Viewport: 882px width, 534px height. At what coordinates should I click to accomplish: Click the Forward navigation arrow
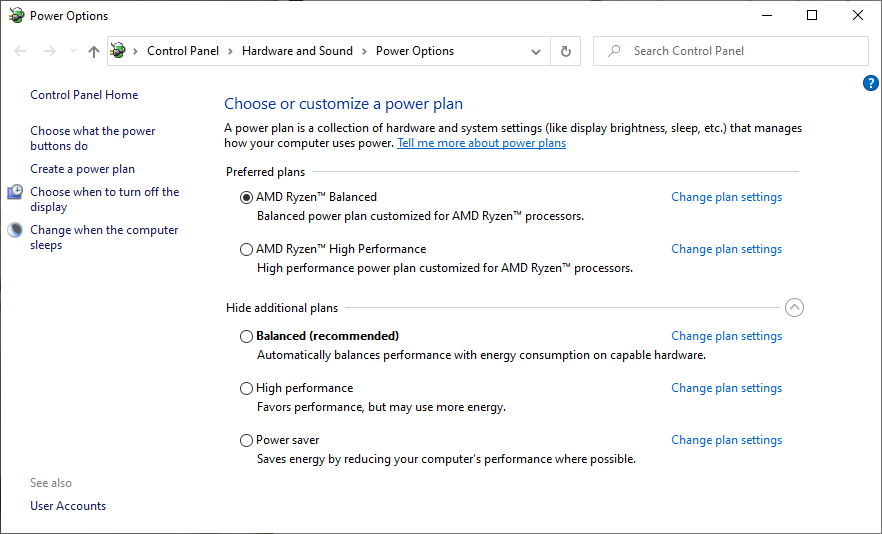pyautogui.click(x=49, y=51)
